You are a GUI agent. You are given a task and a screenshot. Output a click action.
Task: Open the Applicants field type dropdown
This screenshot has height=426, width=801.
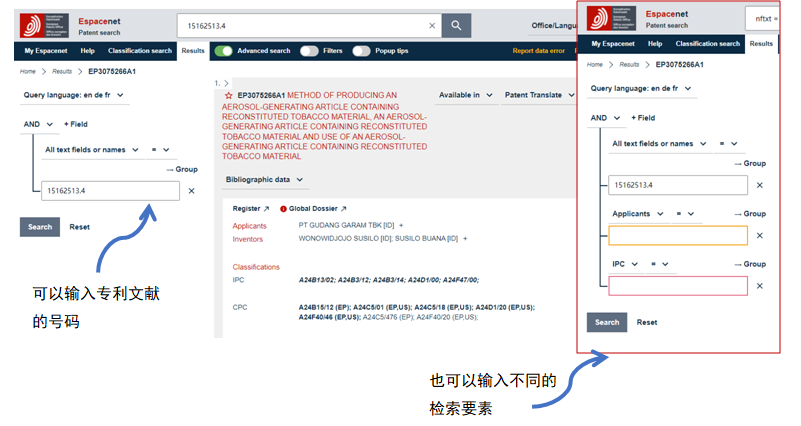638,214
